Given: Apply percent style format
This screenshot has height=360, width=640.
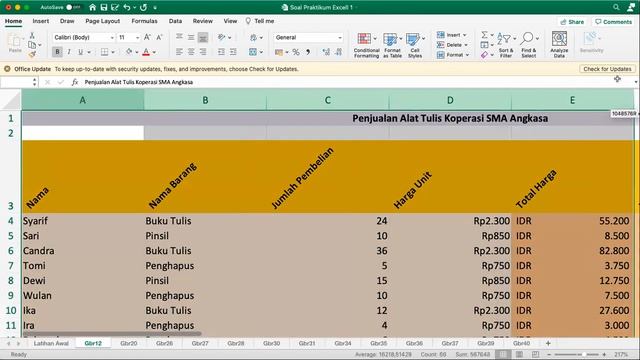Looking at the screenshot, I should [x=296, y=52].
